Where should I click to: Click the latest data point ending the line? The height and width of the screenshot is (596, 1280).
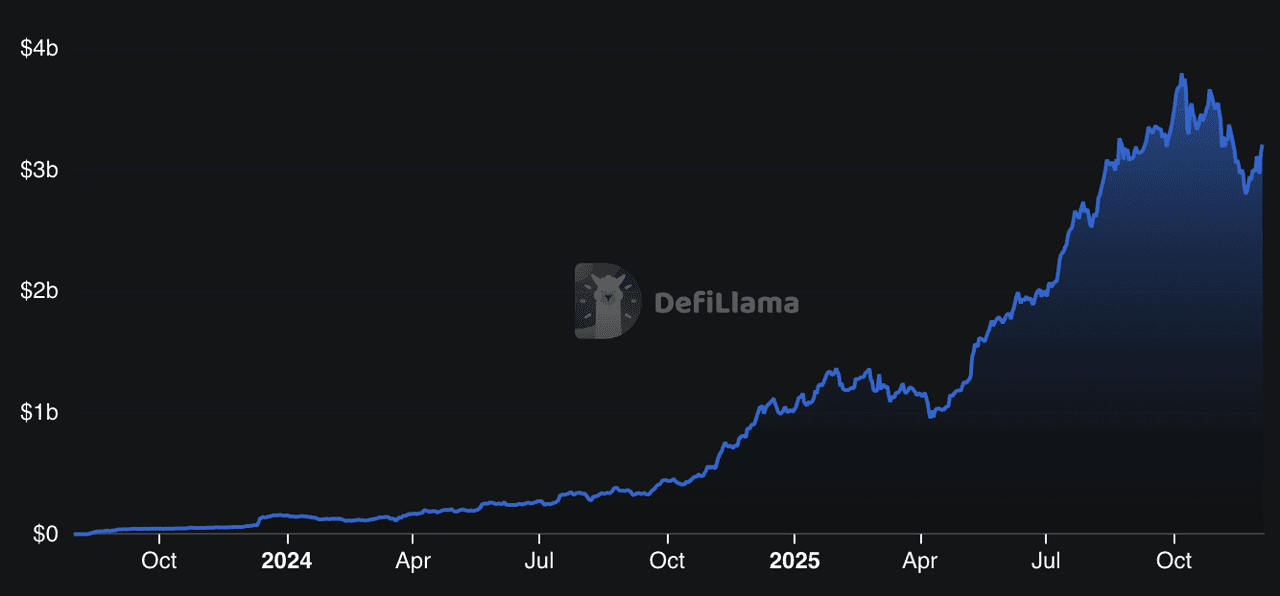1262,146
